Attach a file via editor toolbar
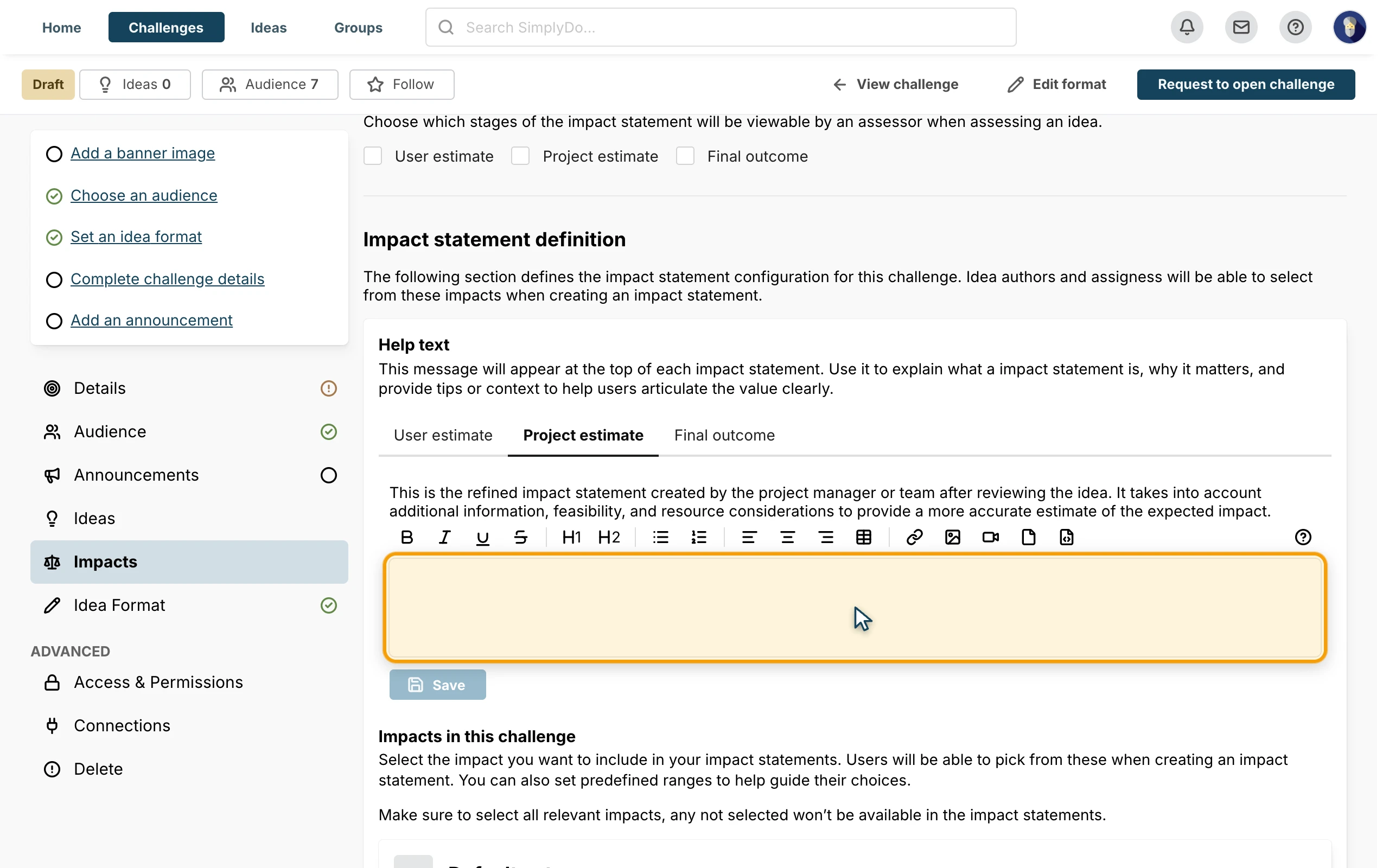The image size is (1389, 868). 1029,537
